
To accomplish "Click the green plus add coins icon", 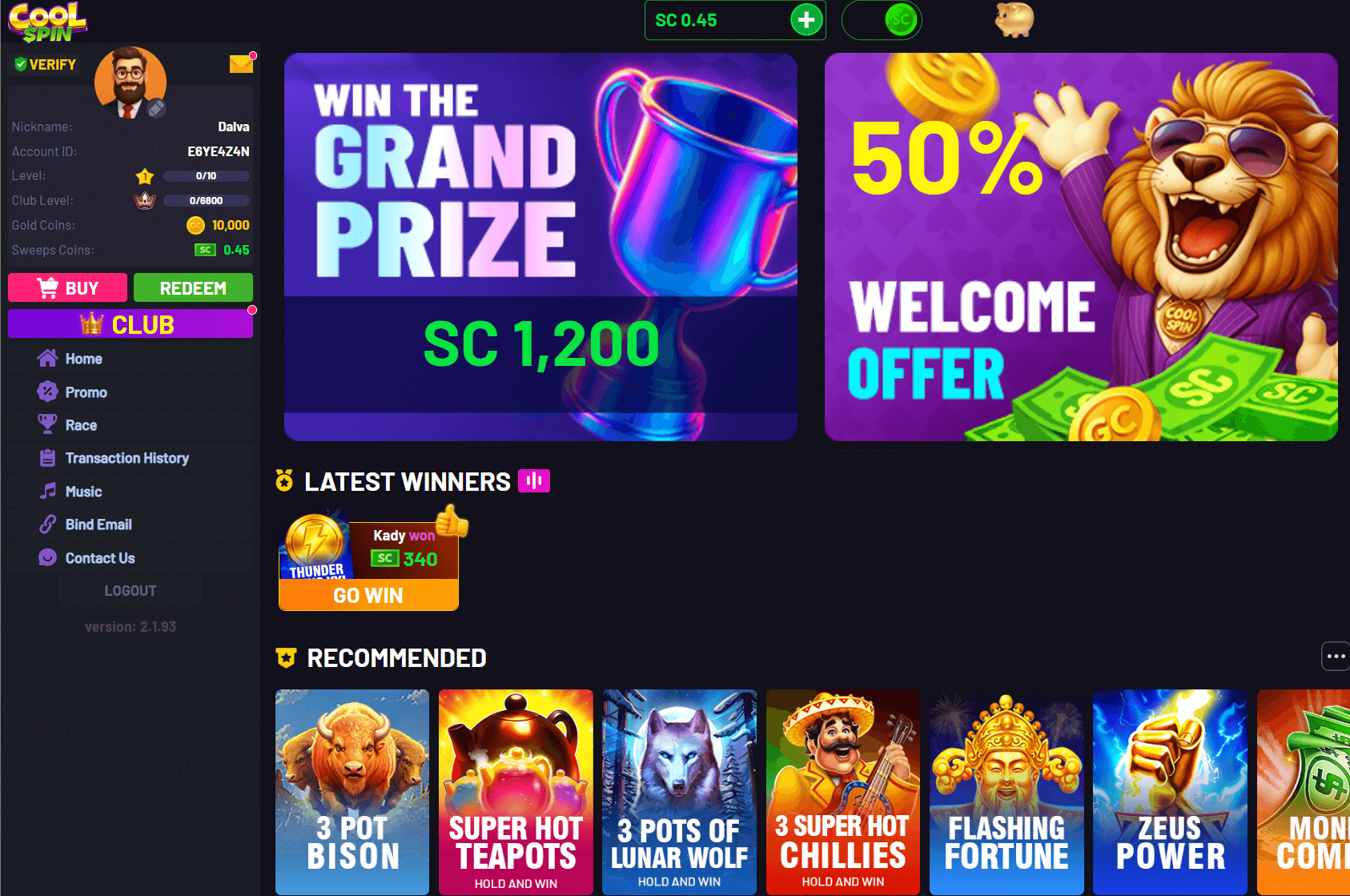I will click(x=806, y=20).
